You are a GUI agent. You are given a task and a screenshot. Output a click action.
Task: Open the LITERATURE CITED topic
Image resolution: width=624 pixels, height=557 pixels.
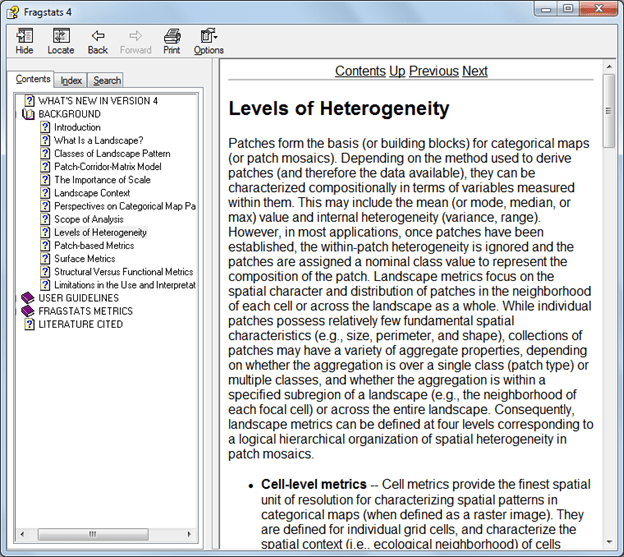[x=80, y=324]
